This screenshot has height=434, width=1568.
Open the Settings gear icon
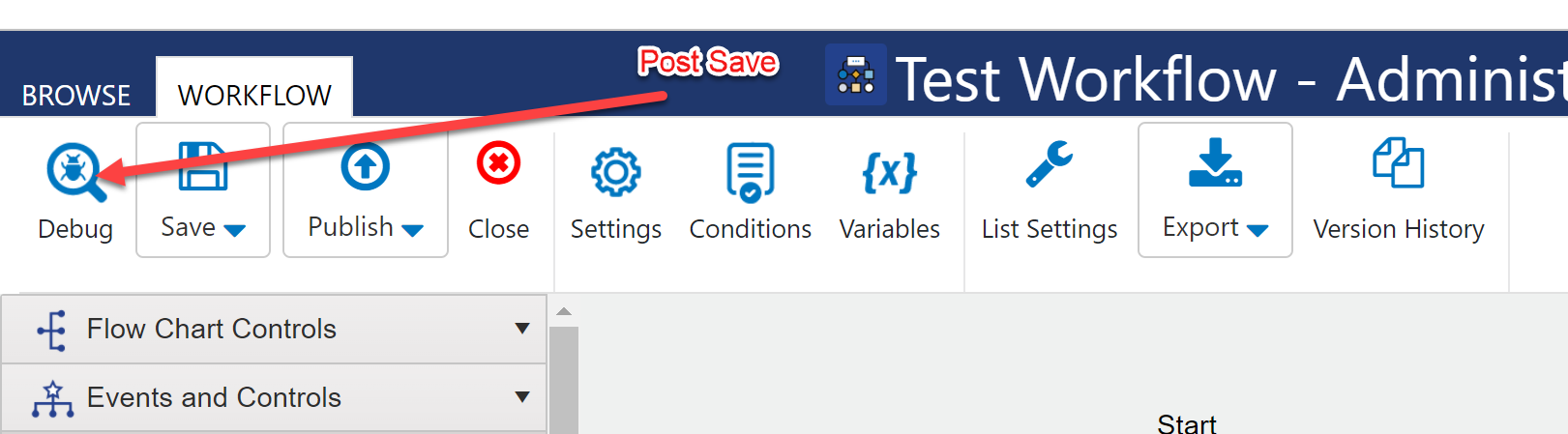(615, 172)
